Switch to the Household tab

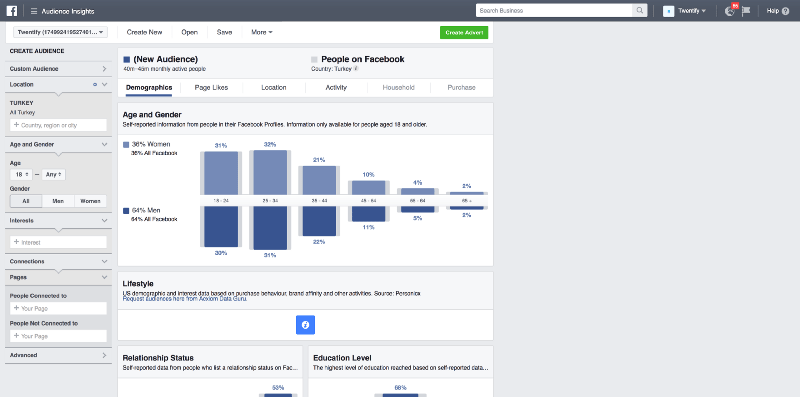pyautogui.click(x=398, y=88)
